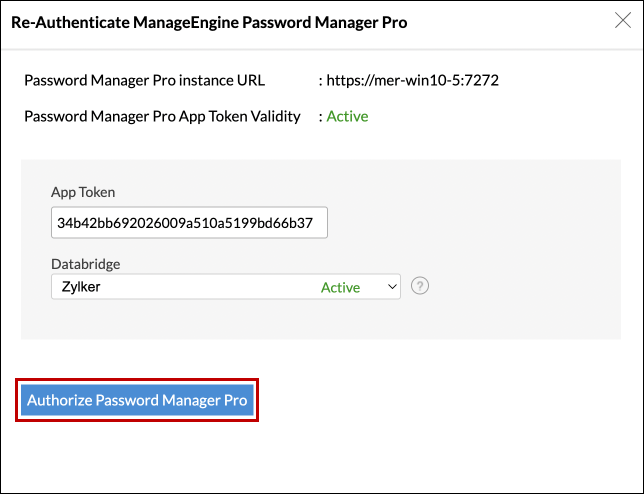Select the Zylker text in Databridge
This screenshot has width=644, height=494.
(x=79, y=287)
